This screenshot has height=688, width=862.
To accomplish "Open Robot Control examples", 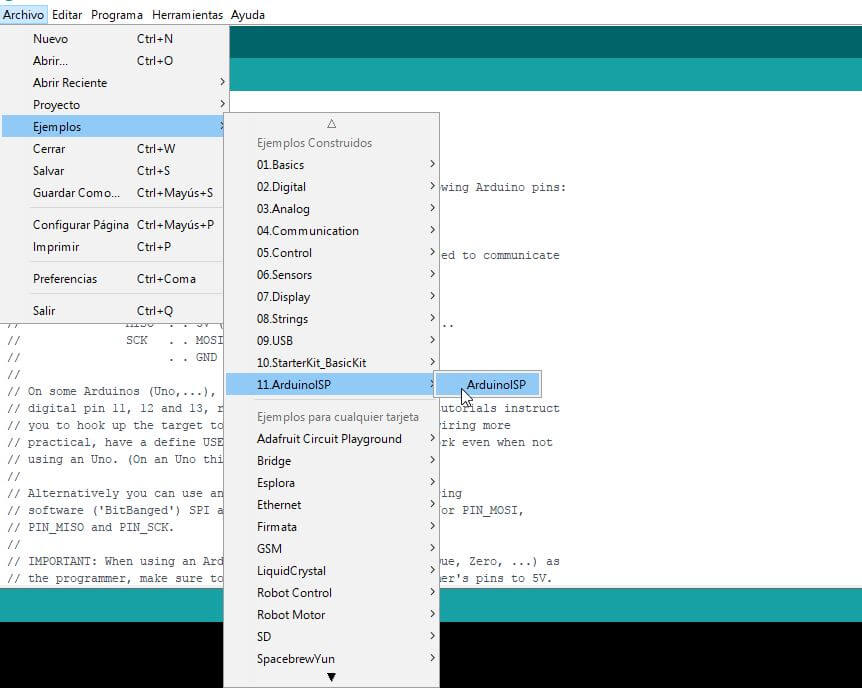I will coord(331,593).
